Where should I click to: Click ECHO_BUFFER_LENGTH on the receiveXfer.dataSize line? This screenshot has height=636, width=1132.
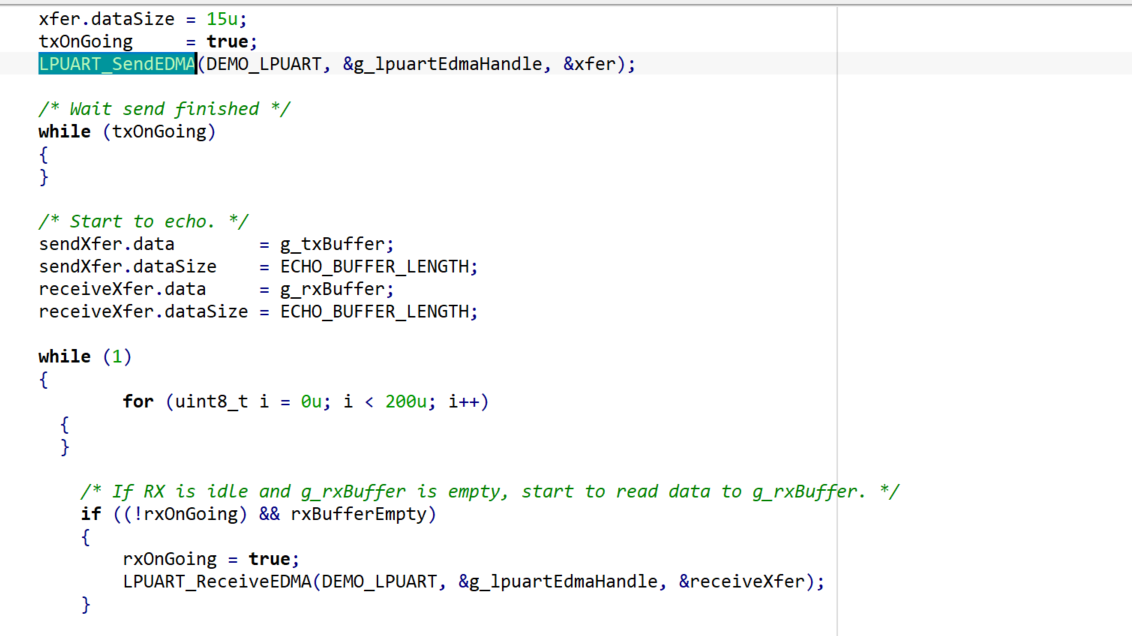(374, 311)
